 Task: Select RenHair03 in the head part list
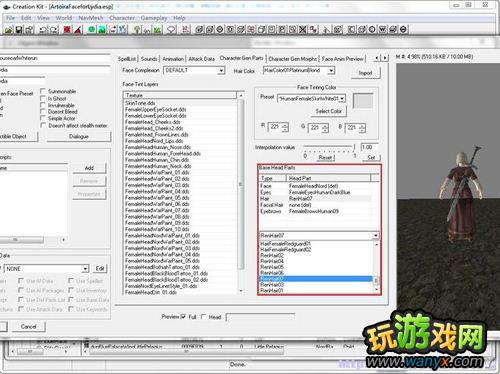pyautogui.click(x=316, y=285)
